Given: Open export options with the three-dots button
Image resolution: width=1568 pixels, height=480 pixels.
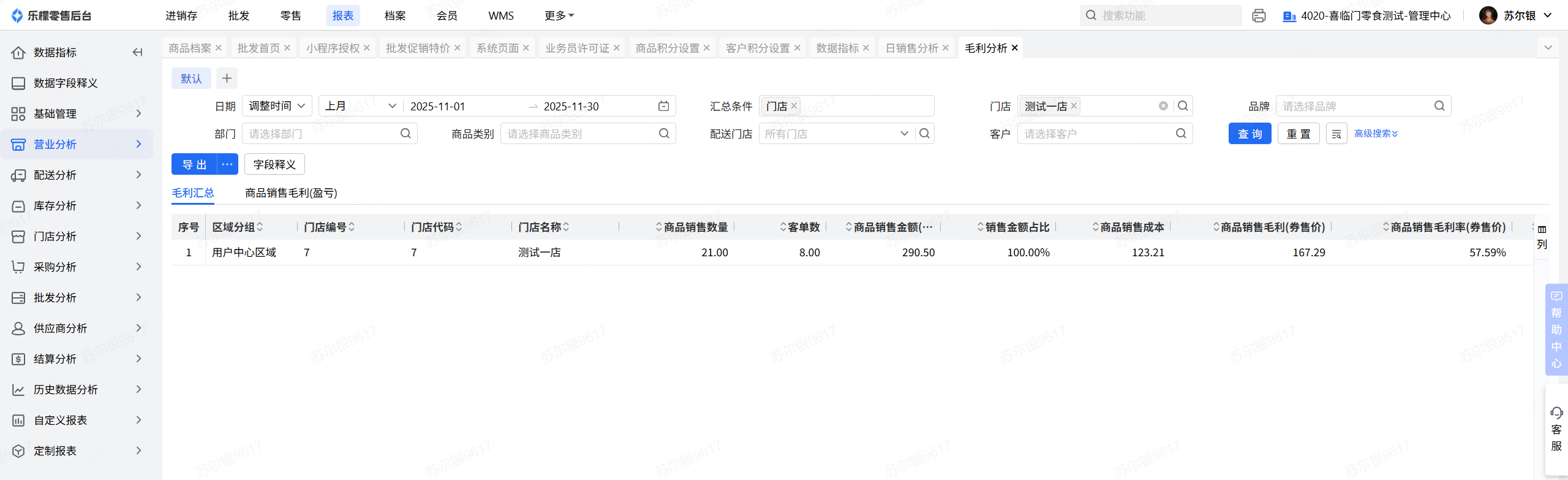Looking at the screenshot, I should [227, 164].
